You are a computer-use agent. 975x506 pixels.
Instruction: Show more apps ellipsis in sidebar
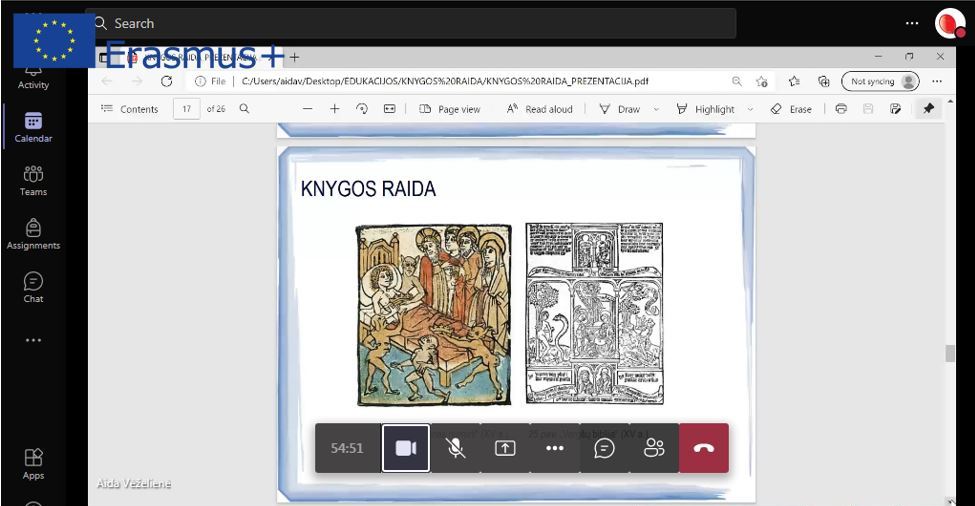coord(33,340)
